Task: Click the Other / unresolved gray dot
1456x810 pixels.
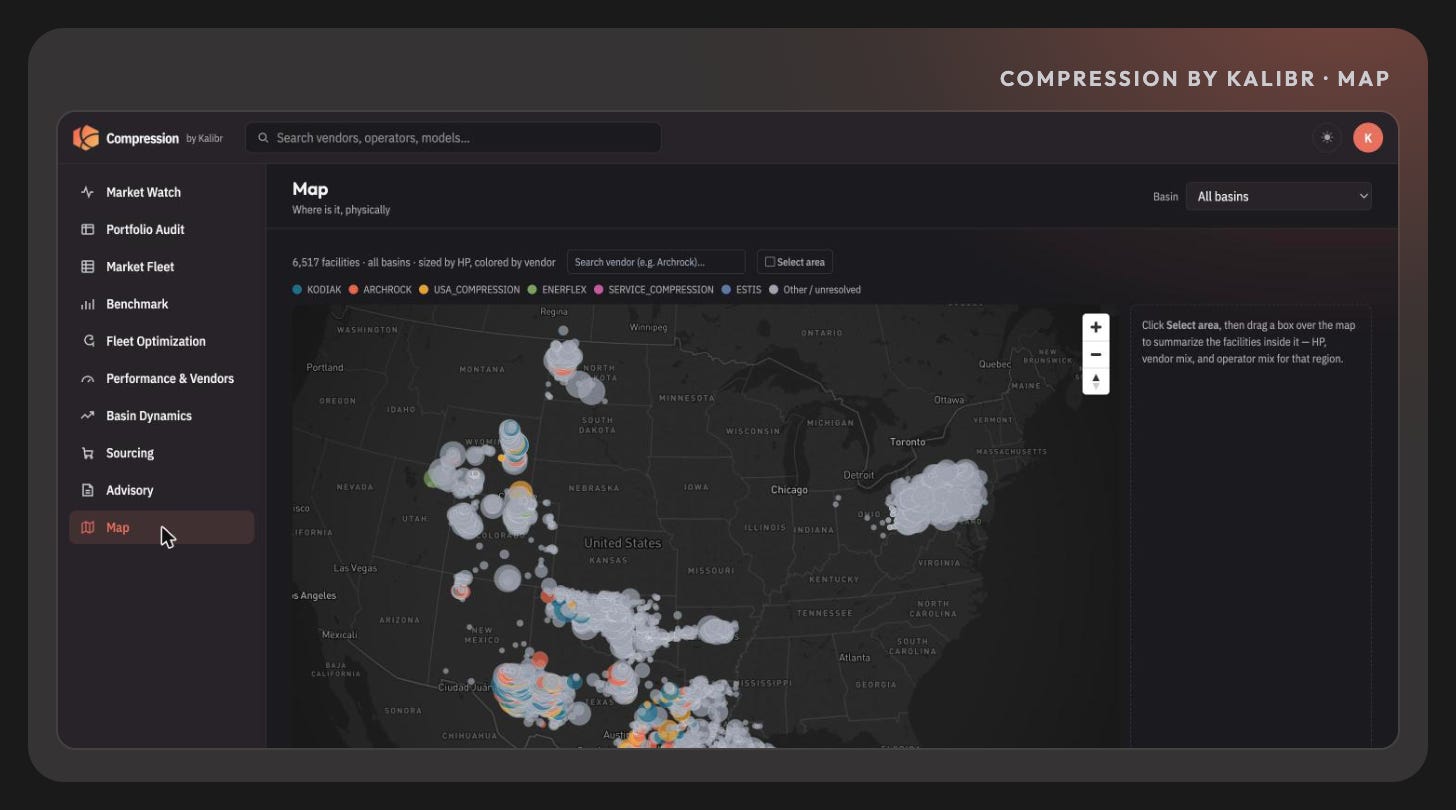Action: click(773, 290)
